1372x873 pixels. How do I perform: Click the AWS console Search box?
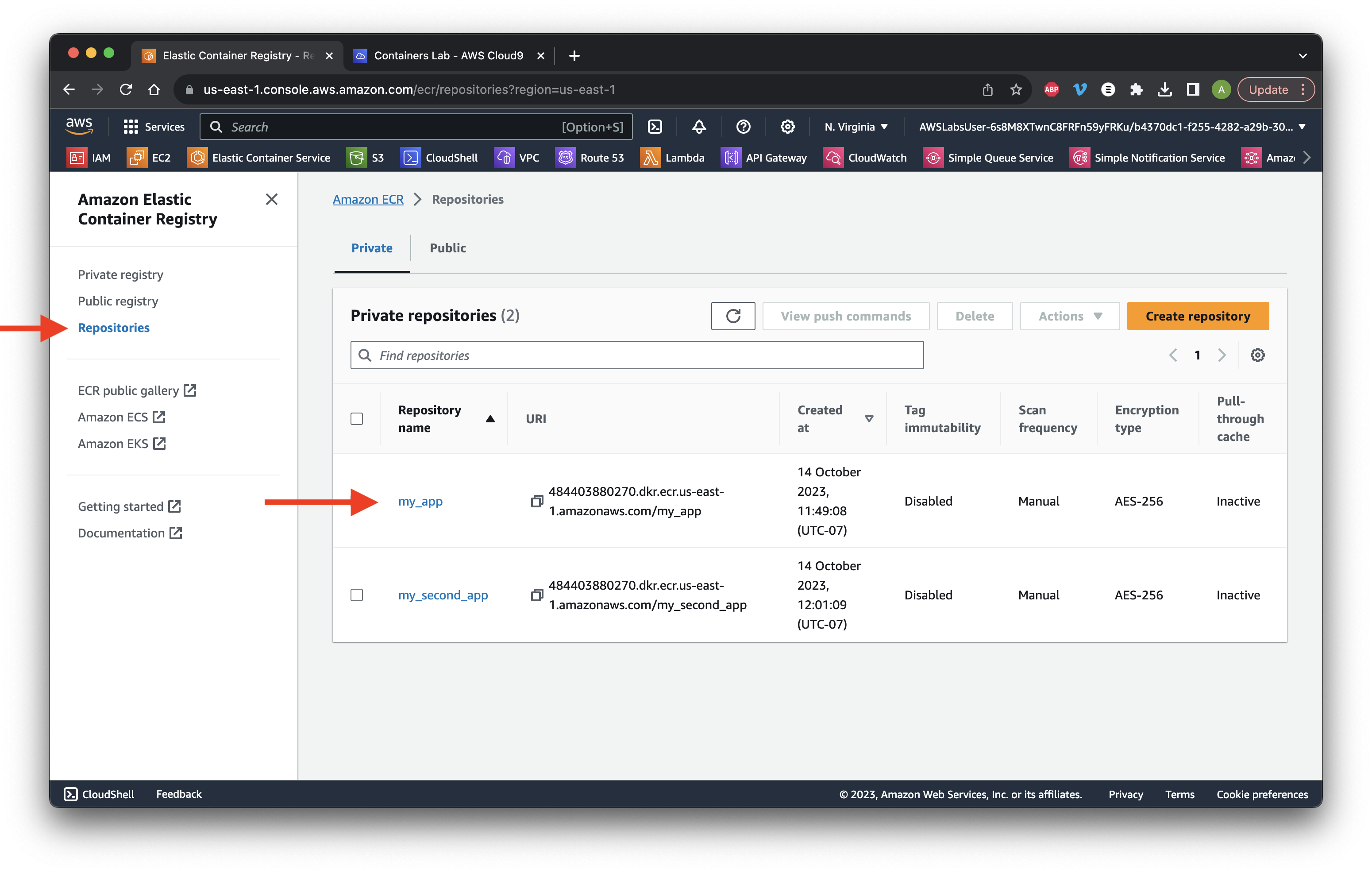pos(416,127)
